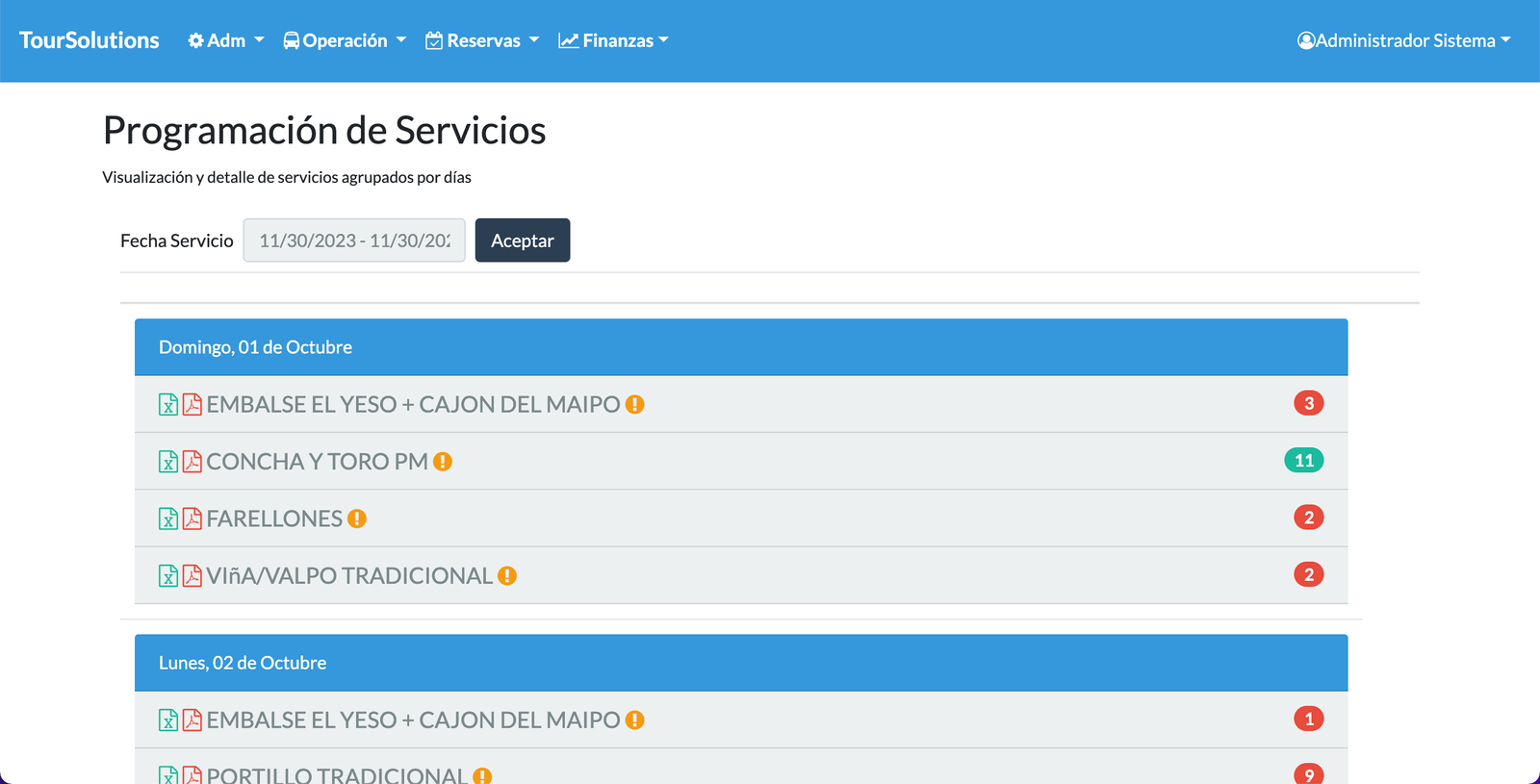
Task: Click warning icon on Monday's Embalse El Yeso
Action: coord(634,720)
